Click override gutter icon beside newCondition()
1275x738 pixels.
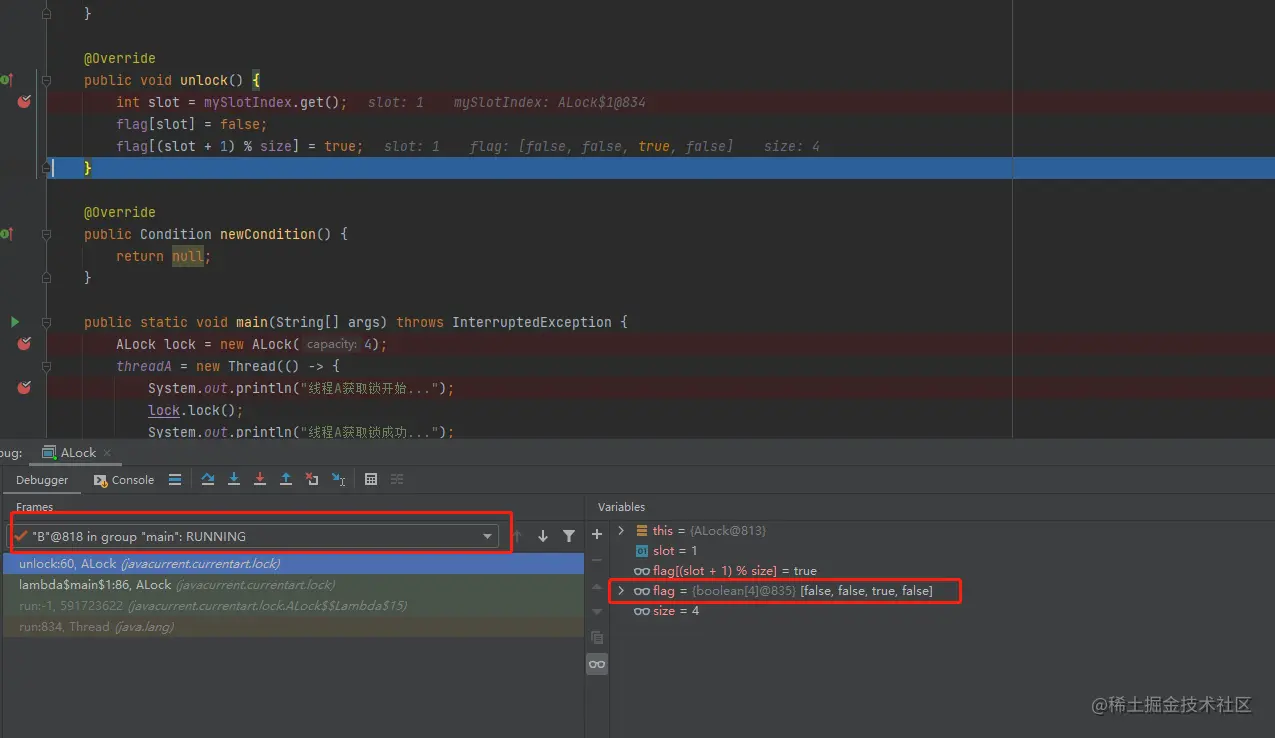point(6,234)
